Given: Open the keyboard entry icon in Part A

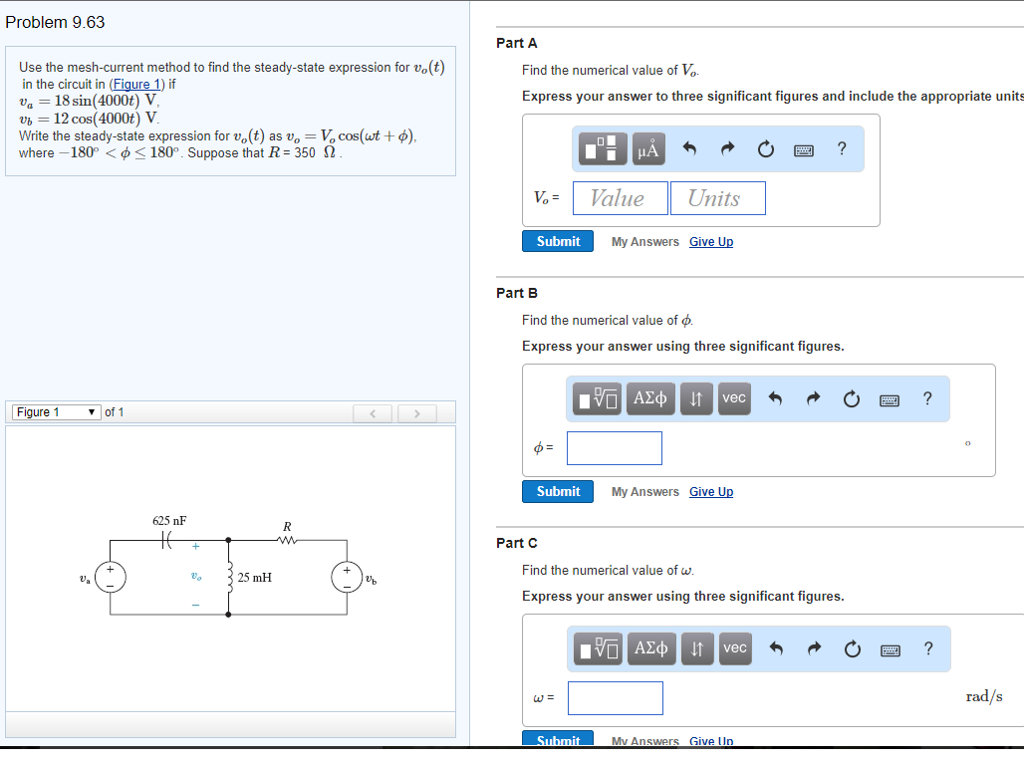Looking at the screenshot, I should click(803, 148).
